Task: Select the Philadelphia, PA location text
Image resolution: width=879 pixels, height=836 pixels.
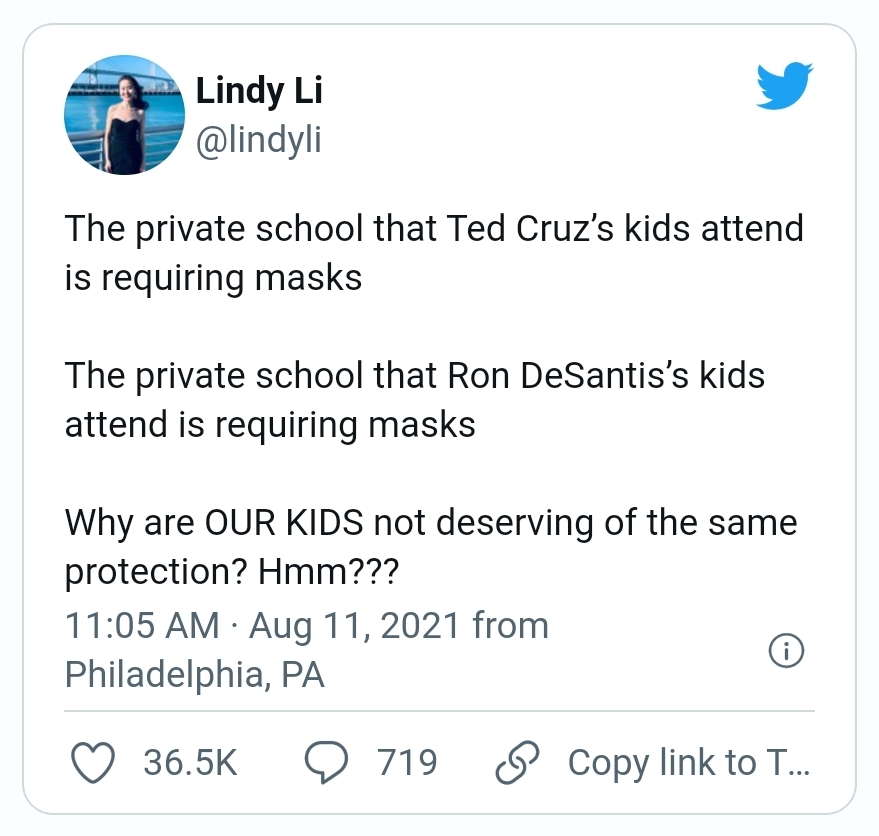Action: click(194, 675)
